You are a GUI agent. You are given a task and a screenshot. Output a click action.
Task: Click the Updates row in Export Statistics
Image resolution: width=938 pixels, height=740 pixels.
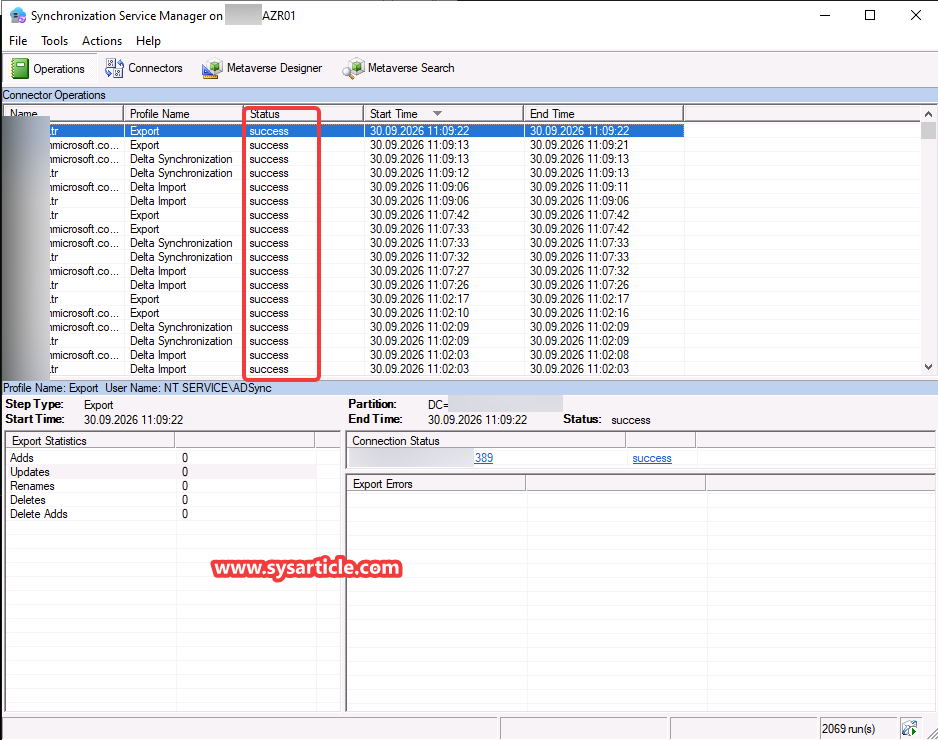click(x=162, y=472)
